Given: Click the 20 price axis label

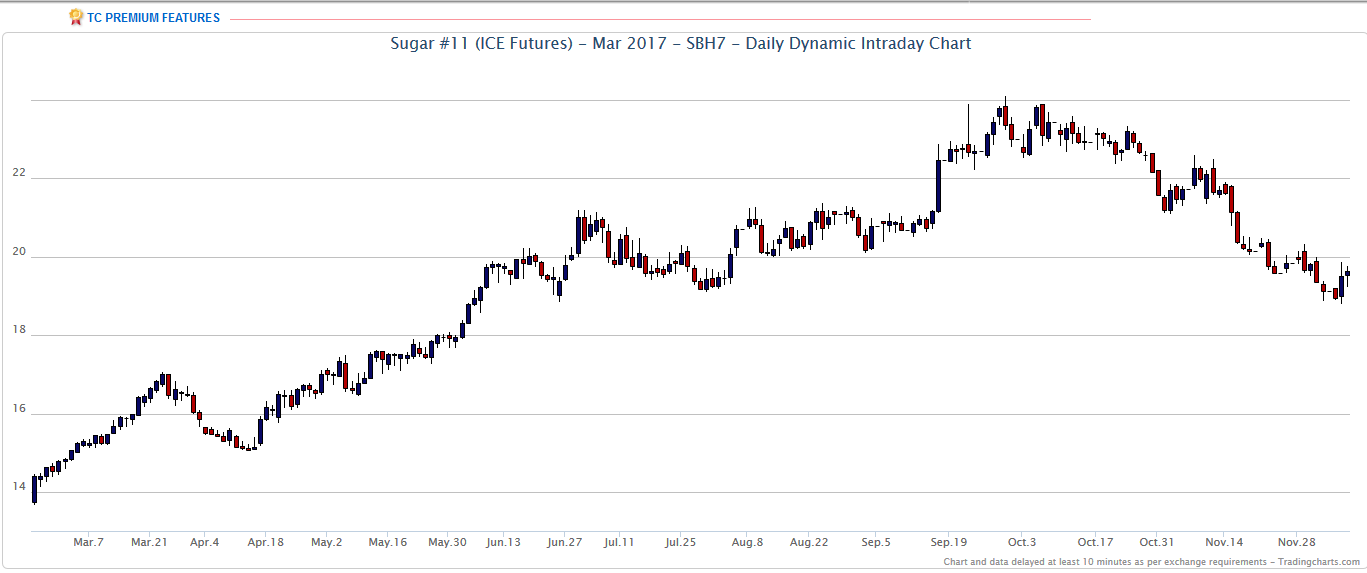Looking at the screenshot, I should (19, 252).
